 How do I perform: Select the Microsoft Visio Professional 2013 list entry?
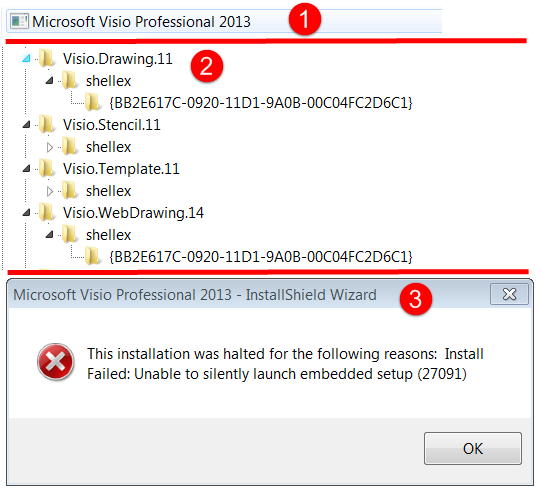(x=224, y=21)
